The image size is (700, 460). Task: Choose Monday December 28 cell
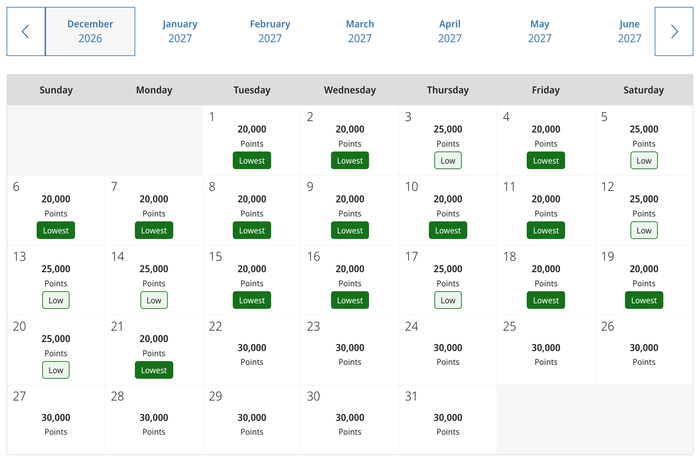(154, 420)
